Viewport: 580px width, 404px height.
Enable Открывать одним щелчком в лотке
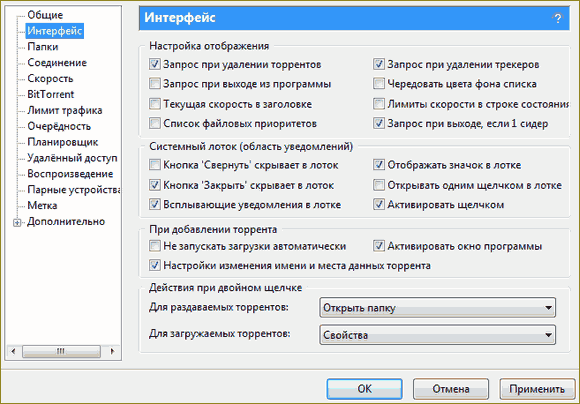click(378, 185)
